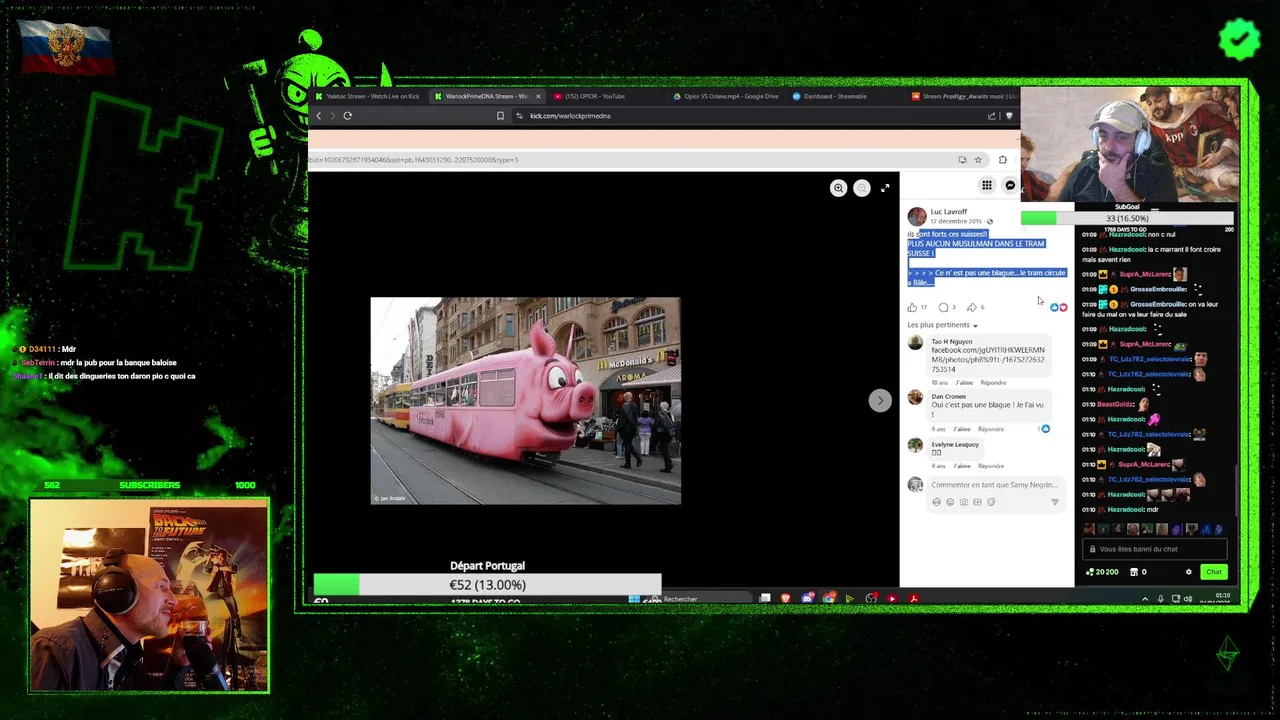The height and width of the screenshot is (720, 1280).
Task: Expand the Les plus pertinents sort dropdown
Action: click(x=942, y=325)
